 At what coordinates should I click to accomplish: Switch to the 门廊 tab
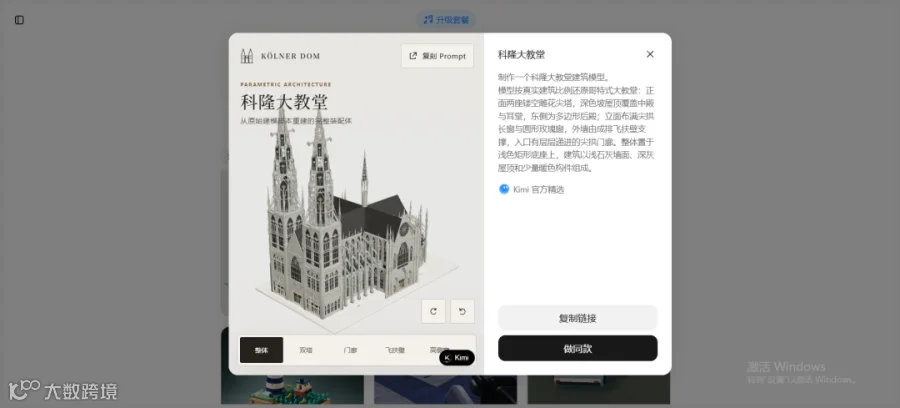point(350,350)
